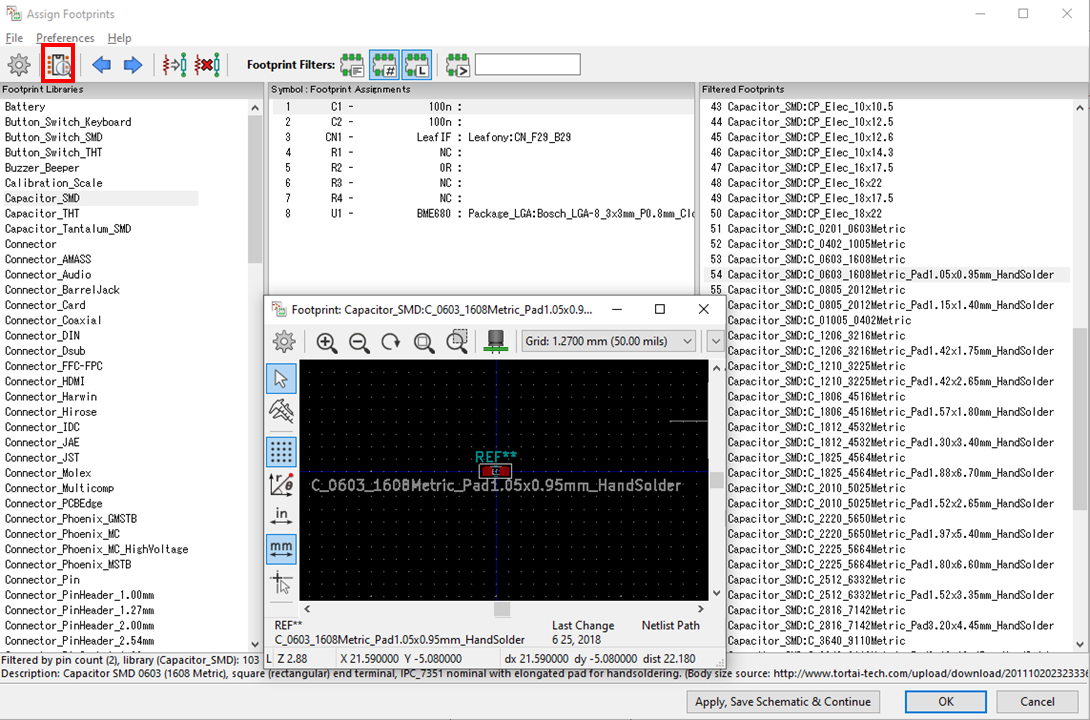Select the measure distance tool
The width and height of the screenshot is (1090, 720).
point(281,411)
